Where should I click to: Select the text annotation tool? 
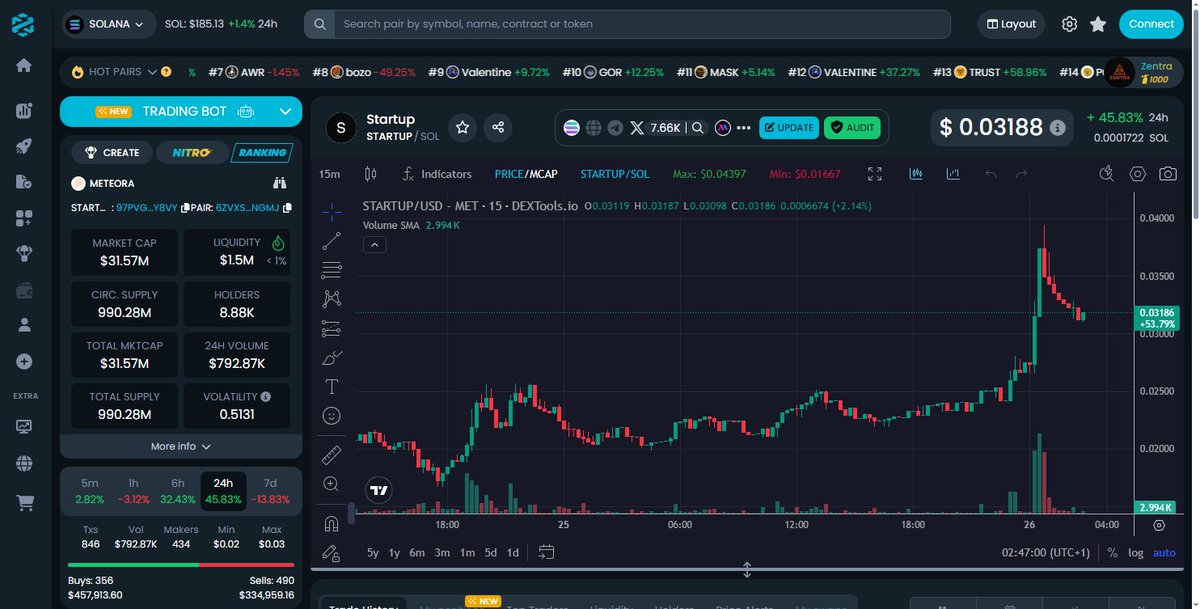click(x=332, y=386)
